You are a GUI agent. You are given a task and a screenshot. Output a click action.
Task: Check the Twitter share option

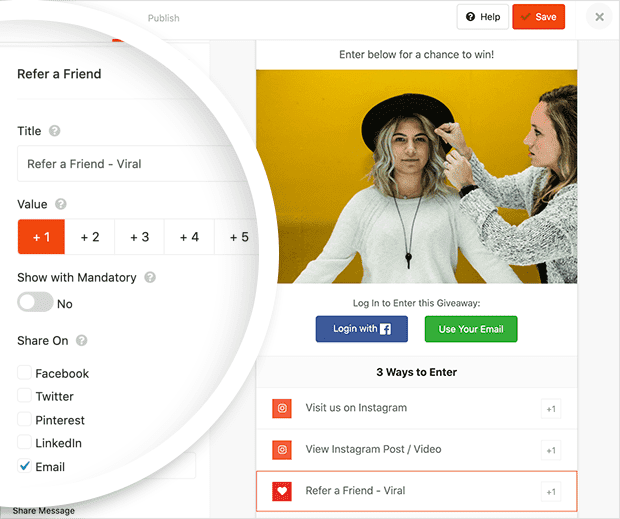coord(25,395)
